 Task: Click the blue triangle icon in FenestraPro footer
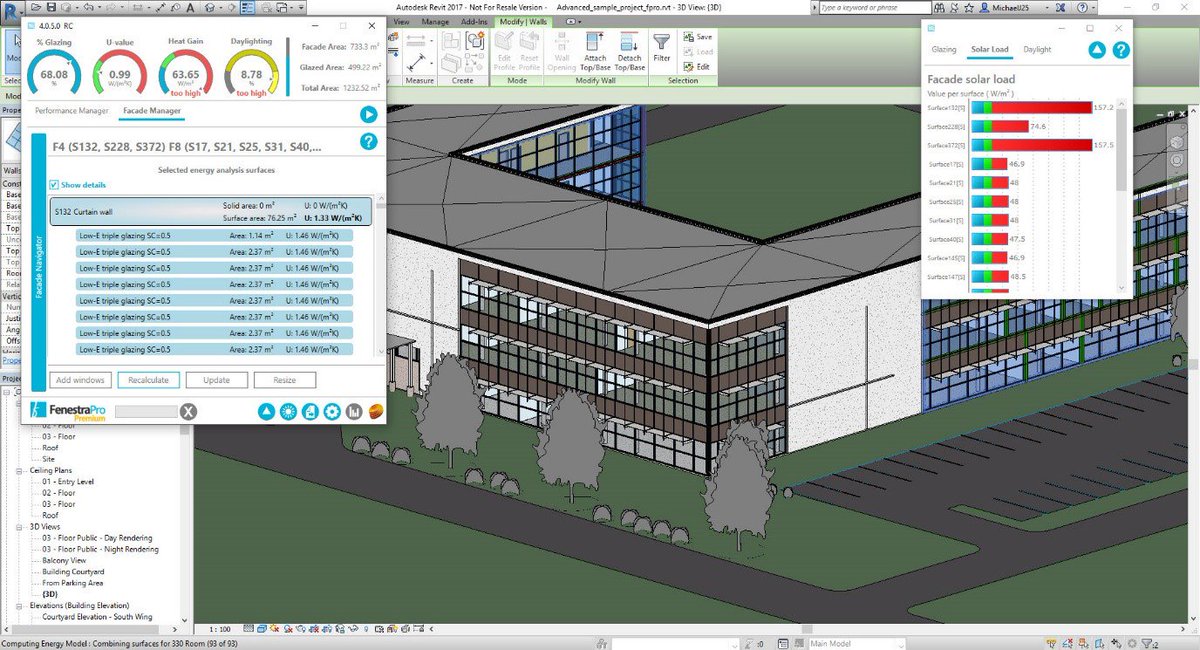click(x=266, y=411)
